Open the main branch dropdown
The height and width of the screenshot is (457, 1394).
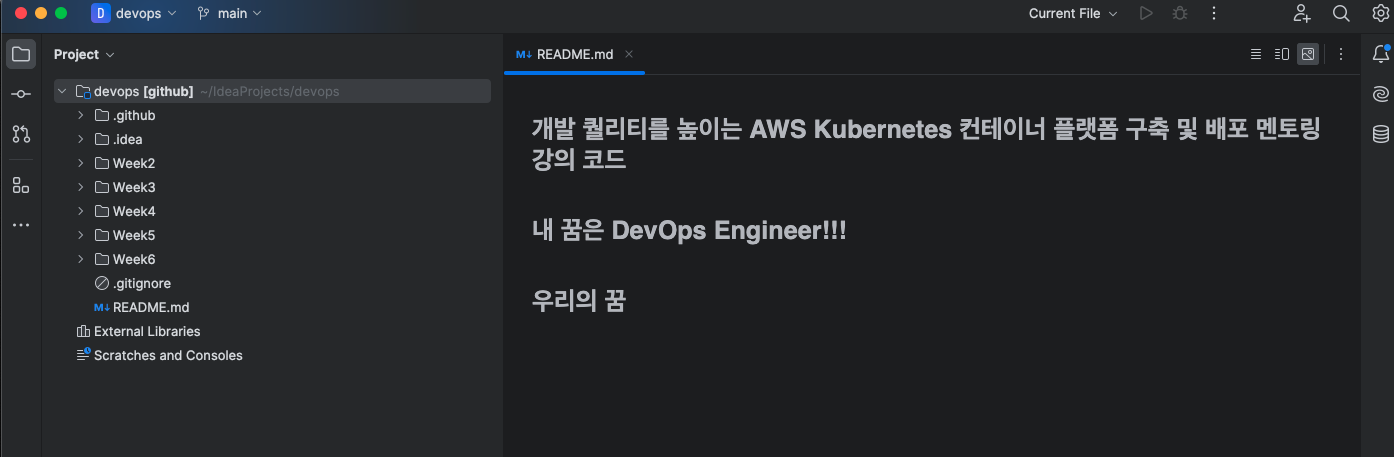(x=230, y=14)
